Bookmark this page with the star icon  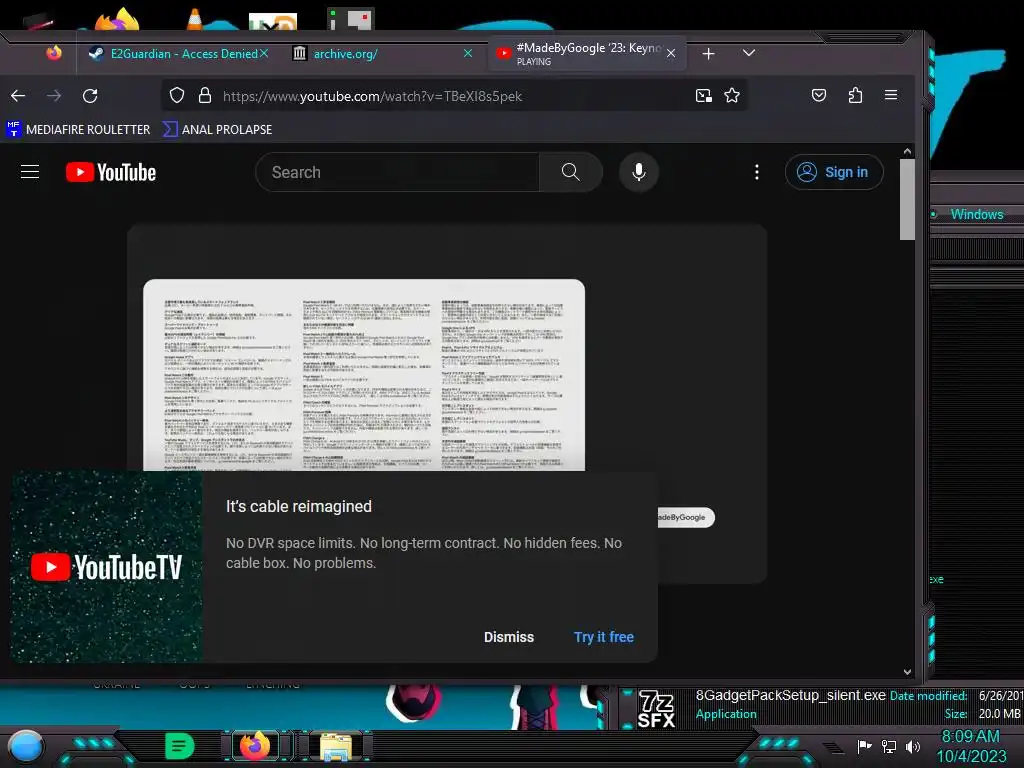(x=732, y=95)
